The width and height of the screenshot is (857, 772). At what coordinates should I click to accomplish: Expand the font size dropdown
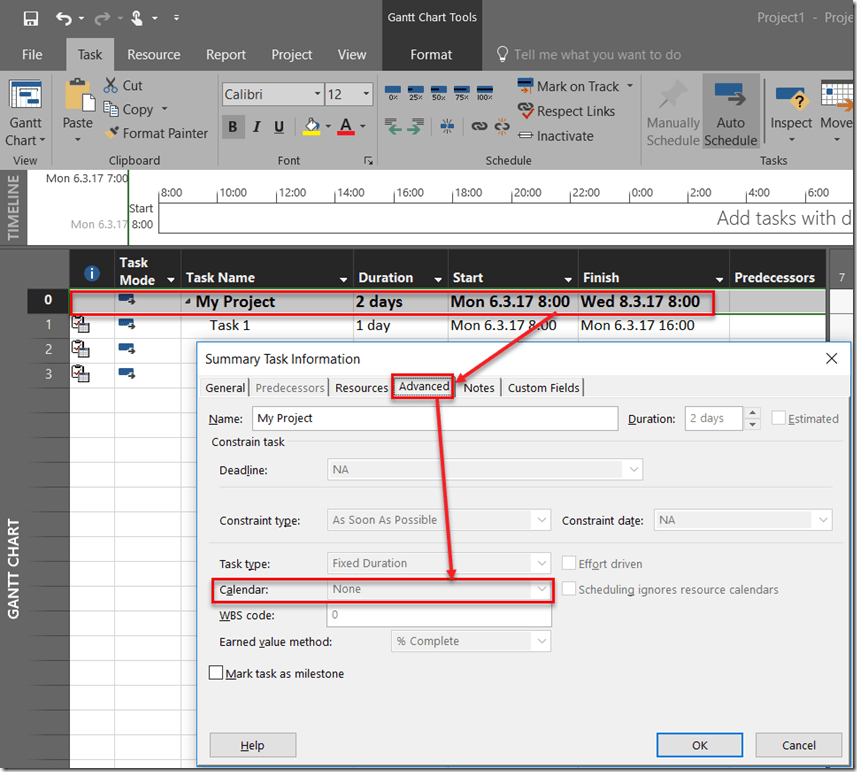click(366, 94)
